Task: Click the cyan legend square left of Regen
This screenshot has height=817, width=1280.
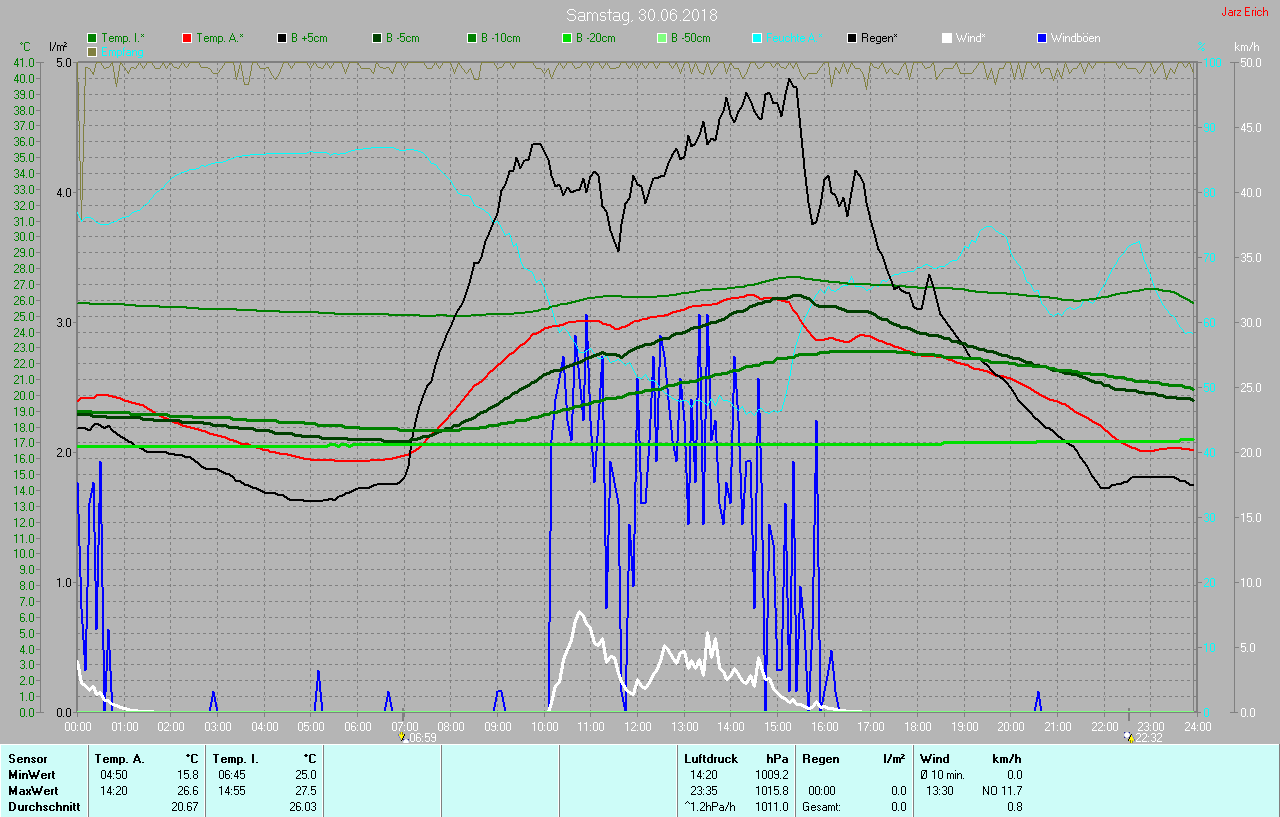Action: 757,38
